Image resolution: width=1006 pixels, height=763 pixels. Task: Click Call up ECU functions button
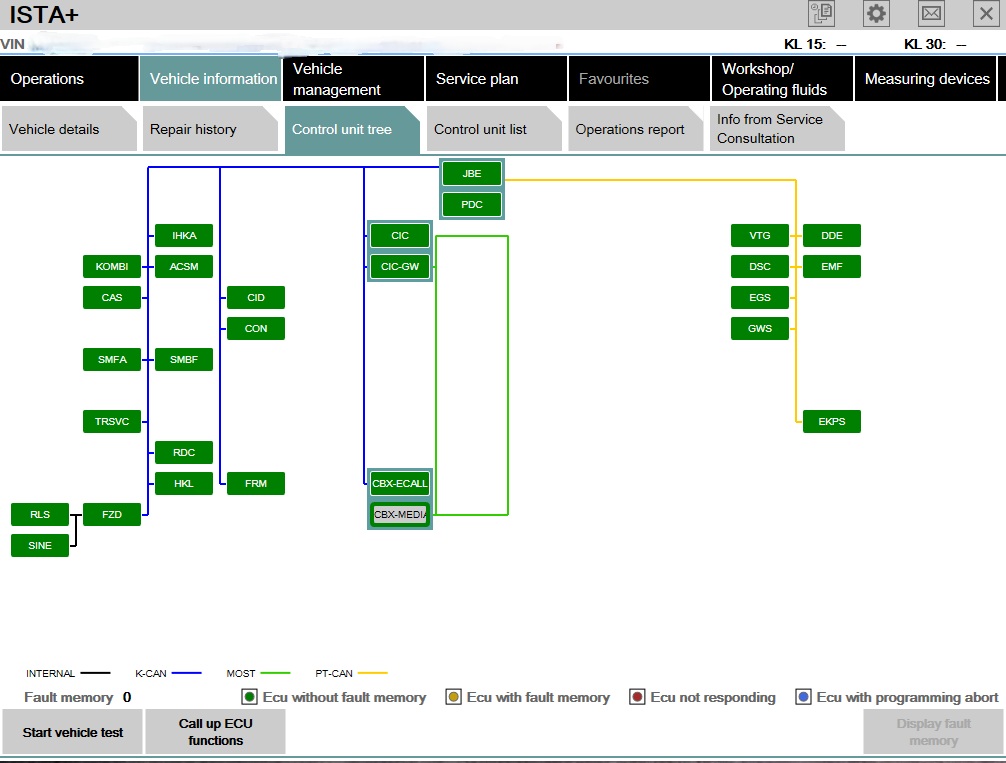click(x=216, y=732)
